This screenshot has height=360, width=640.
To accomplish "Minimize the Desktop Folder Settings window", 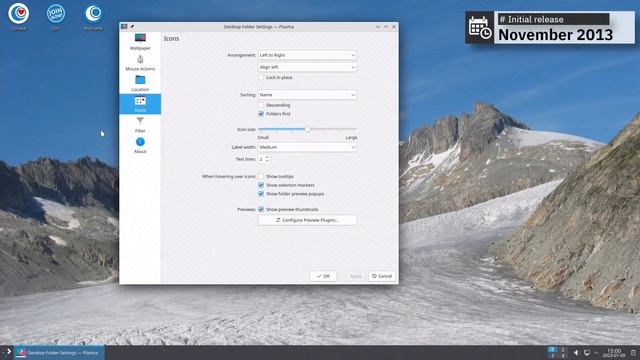I will (378, 27).
